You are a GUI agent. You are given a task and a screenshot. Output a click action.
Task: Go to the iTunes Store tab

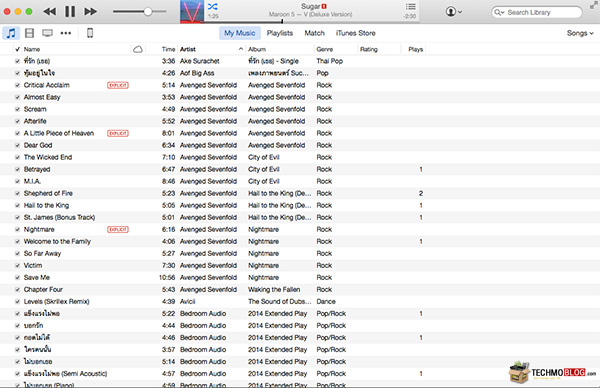355,33
